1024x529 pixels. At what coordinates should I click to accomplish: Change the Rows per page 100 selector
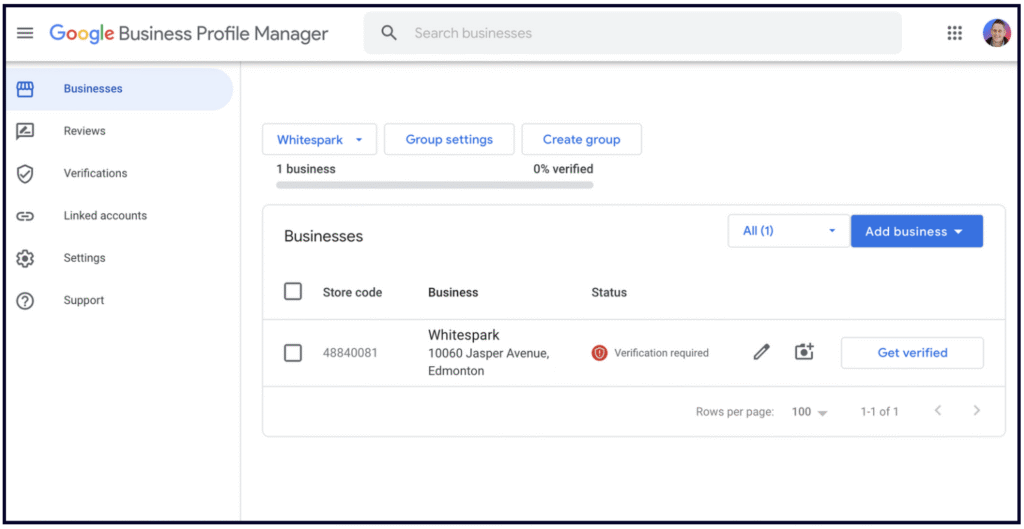tap(809, 412)
